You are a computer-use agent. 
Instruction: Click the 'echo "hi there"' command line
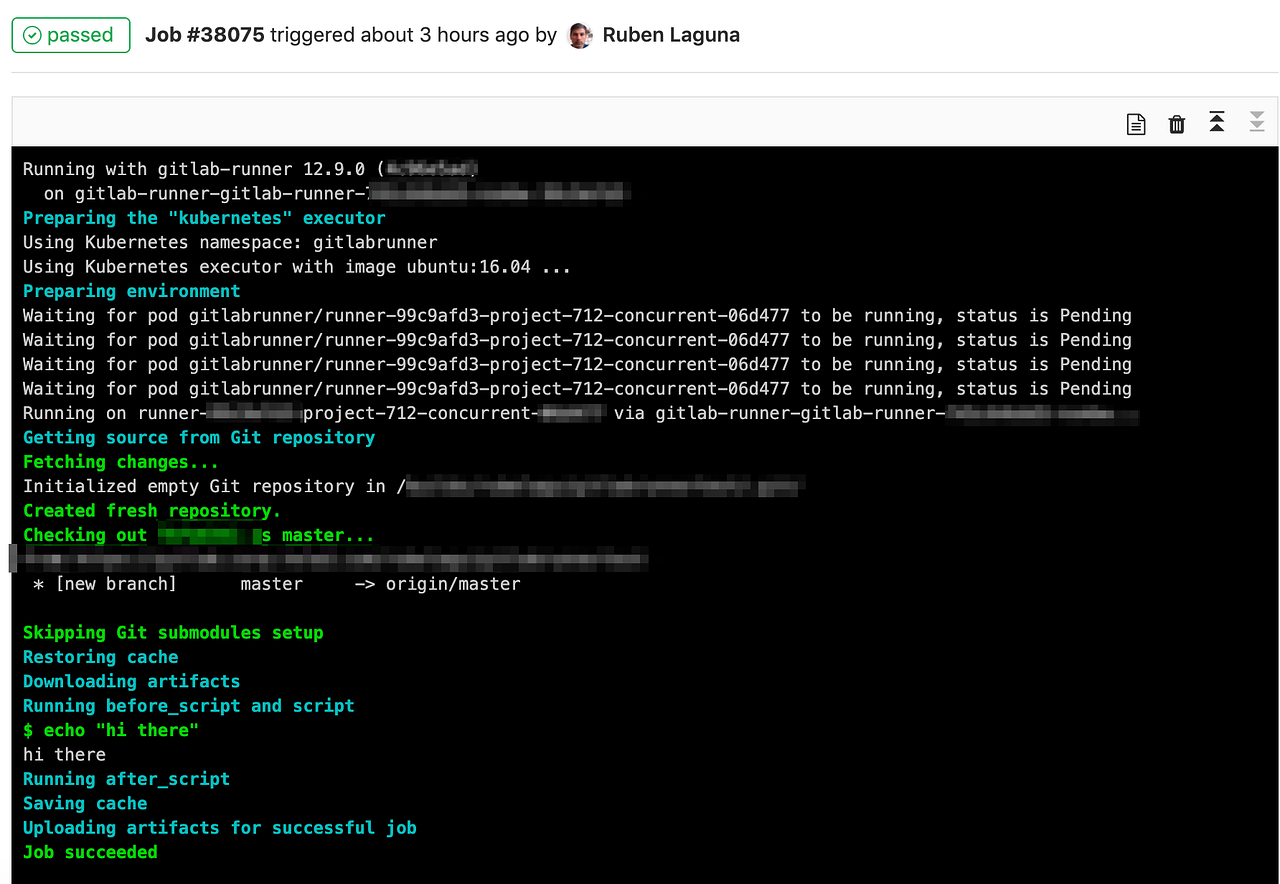[110, 730]
